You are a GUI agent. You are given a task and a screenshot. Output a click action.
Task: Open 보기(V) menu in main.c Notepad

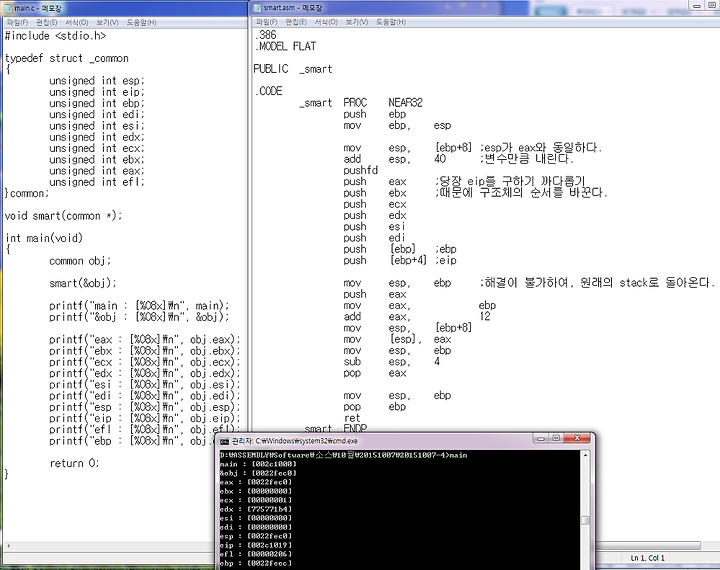point(107,22)
